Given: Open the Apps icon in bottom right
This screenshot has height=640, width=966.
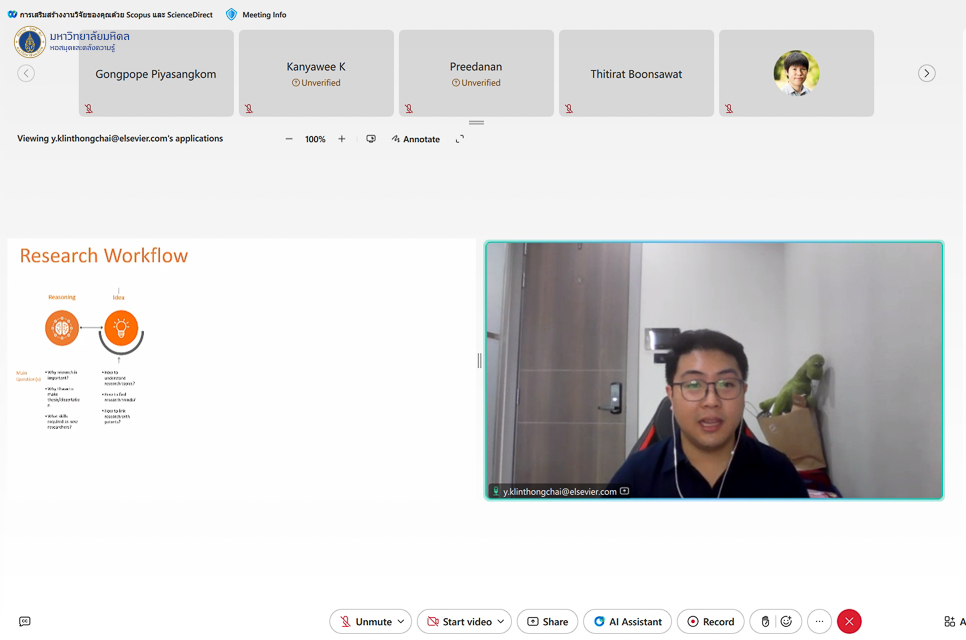Looking at the screenshot, I should pyautogui.click(x=949, y=621).
